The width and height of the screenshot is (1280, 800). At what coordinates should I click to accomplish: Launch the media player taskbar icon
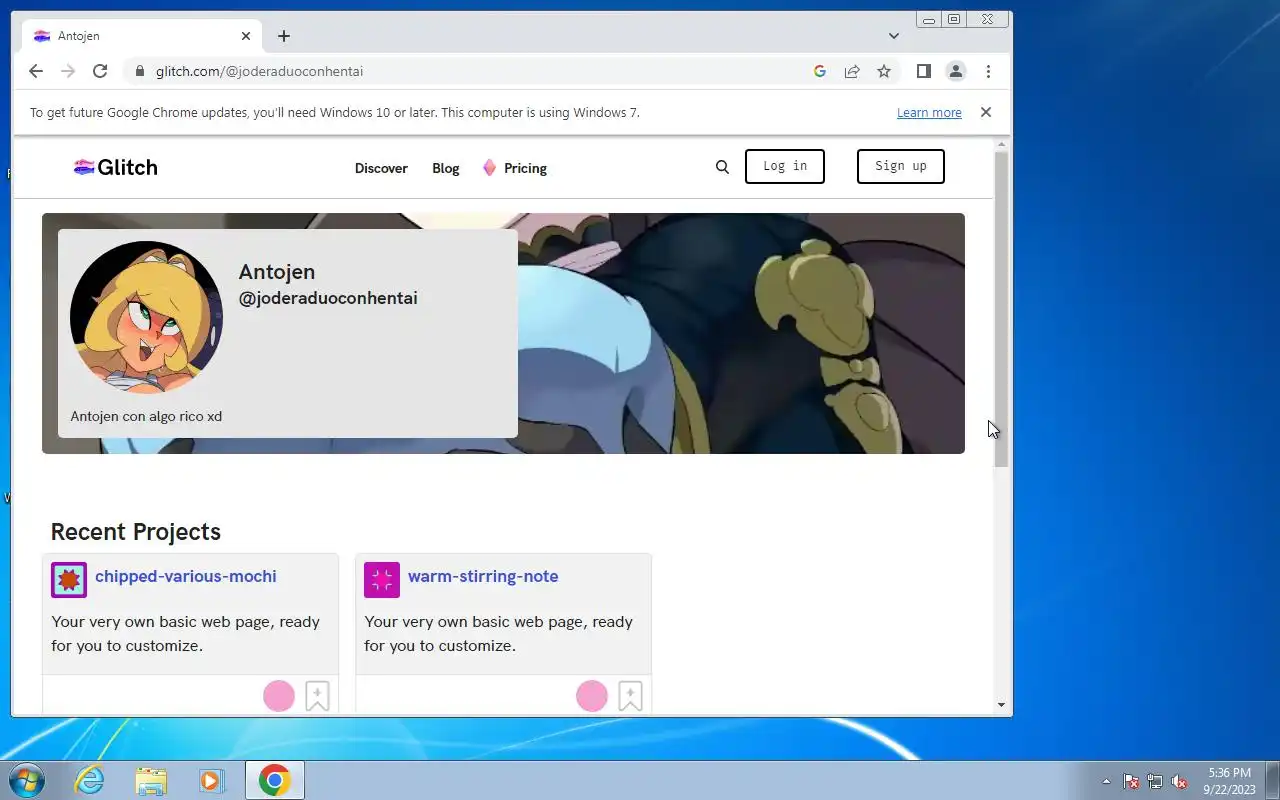click(212, 780)
